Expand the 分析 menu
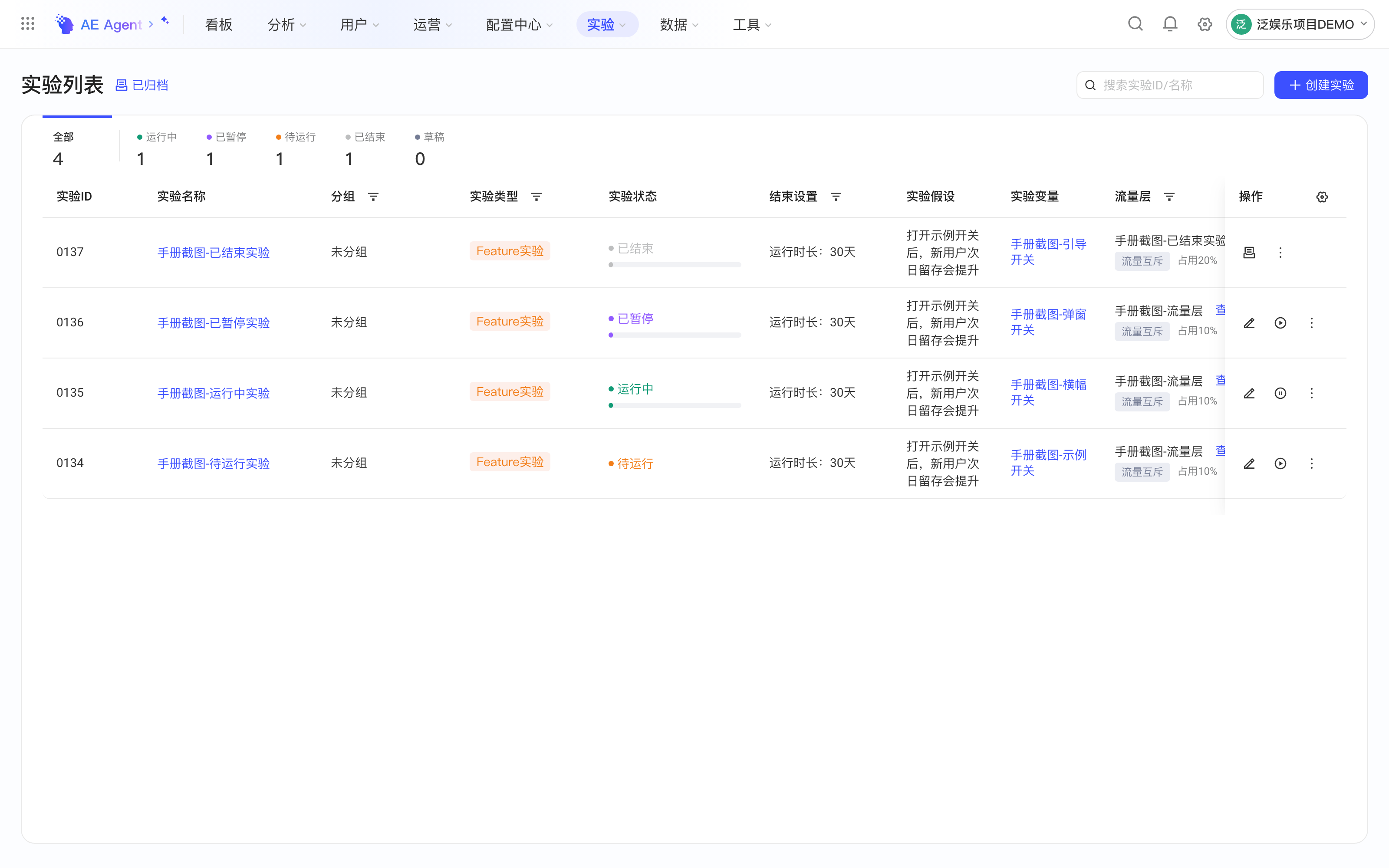The height and width of the screenshot is (868, 1389). coord(287,25)
